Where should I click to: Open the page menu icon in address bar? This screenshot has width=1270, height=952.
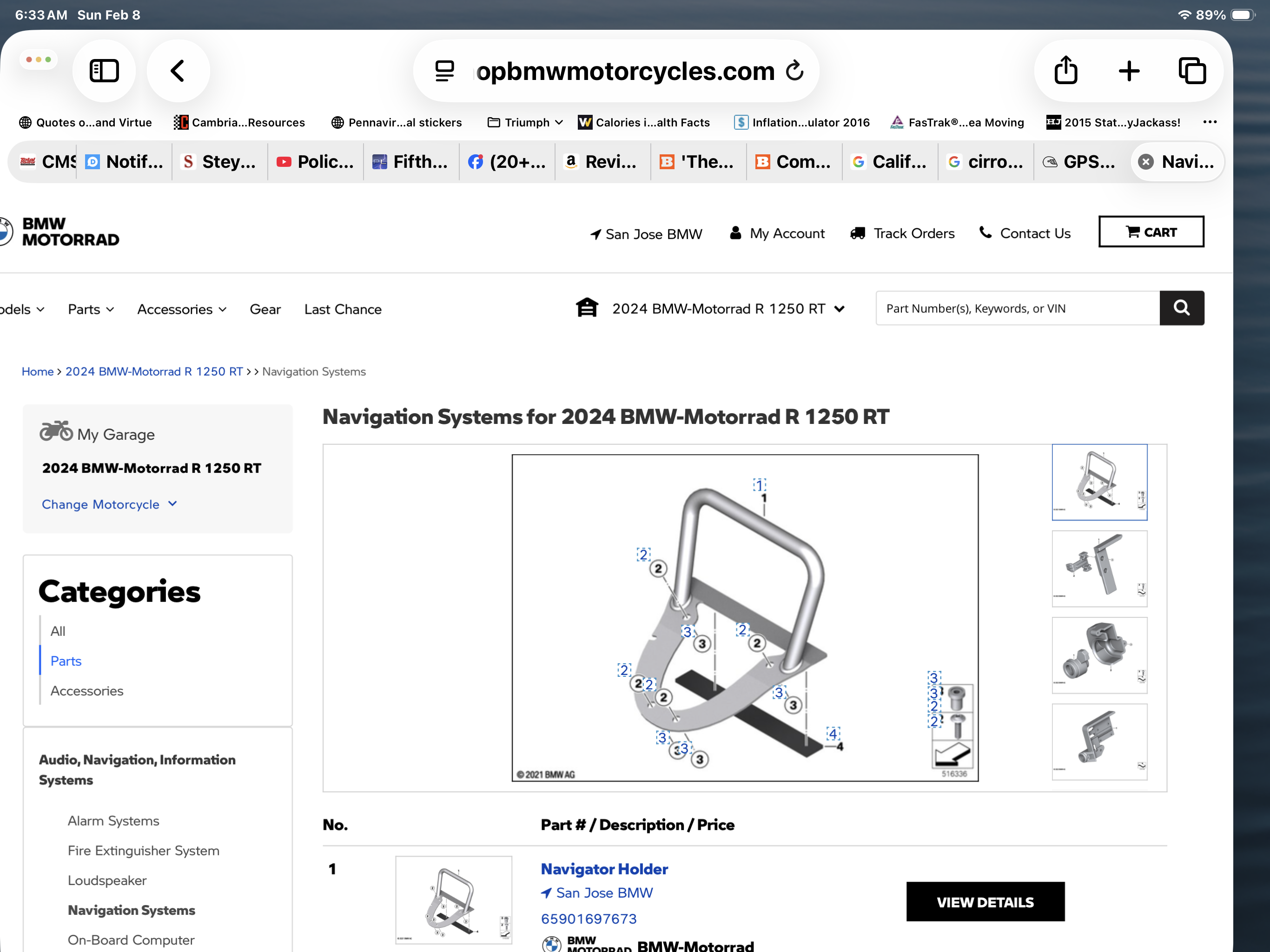pyautogui.click(x=444, y=71)
